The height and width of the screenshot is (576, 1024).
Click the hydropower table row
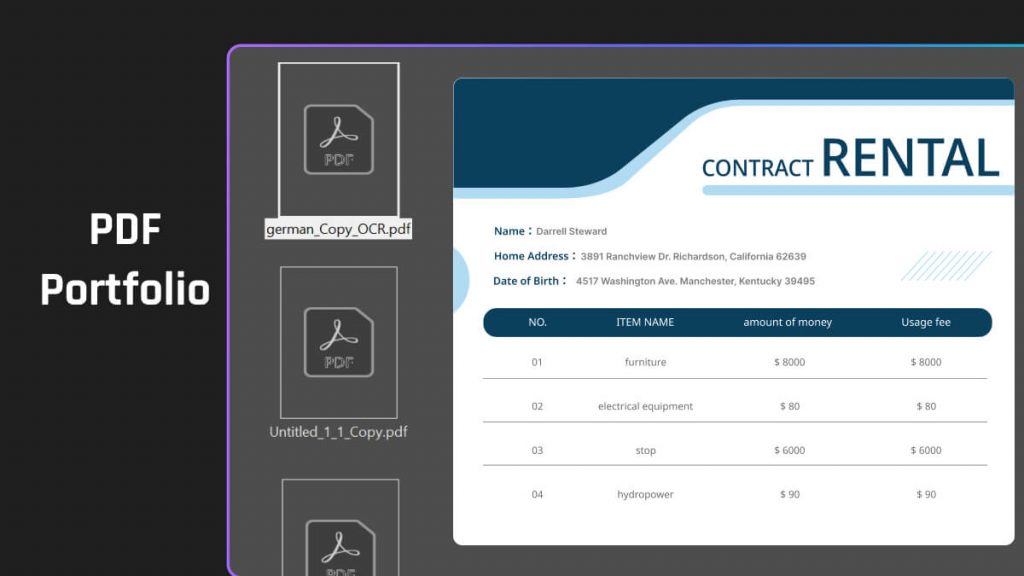[x=646, y=494]
